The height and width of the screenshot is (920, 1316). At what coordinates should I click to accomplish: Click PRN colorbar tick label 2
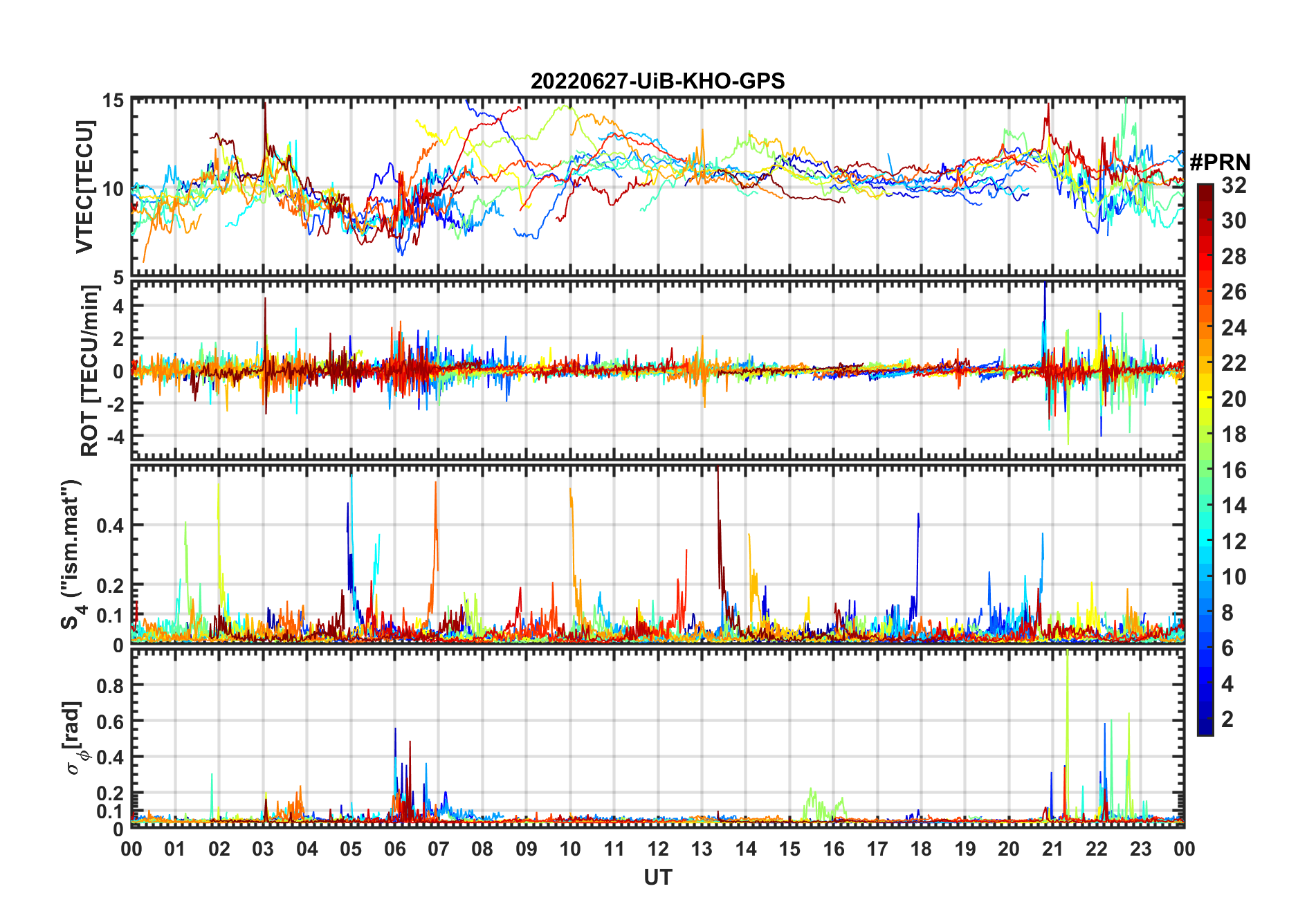(1227, 719)
